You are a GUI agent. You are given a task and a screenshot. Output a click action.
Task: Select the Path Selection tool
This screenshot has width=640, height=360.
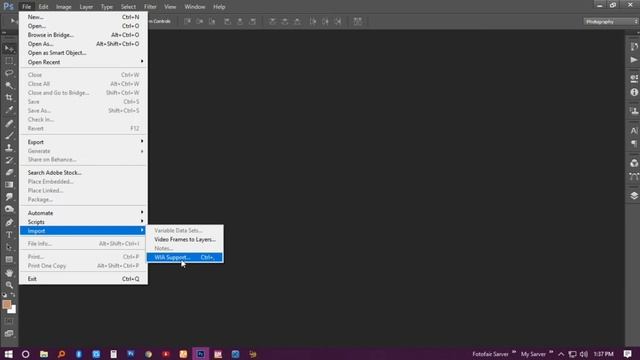[9, 247]
